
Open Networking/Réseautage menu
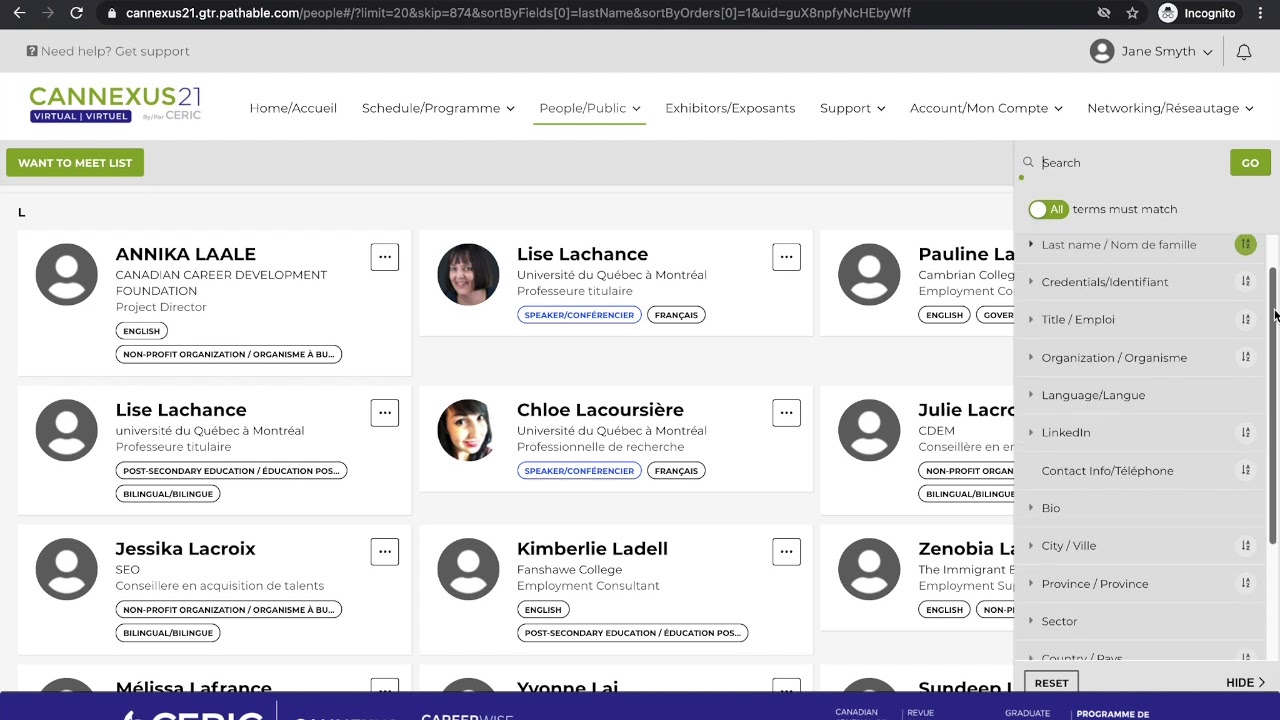click(x=1171, y=108)
